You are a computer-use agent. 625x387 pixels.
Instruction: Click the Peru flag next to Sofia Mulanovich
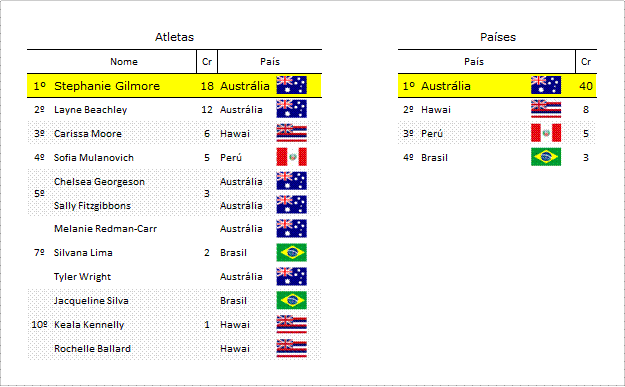click(x=291, y=157)
